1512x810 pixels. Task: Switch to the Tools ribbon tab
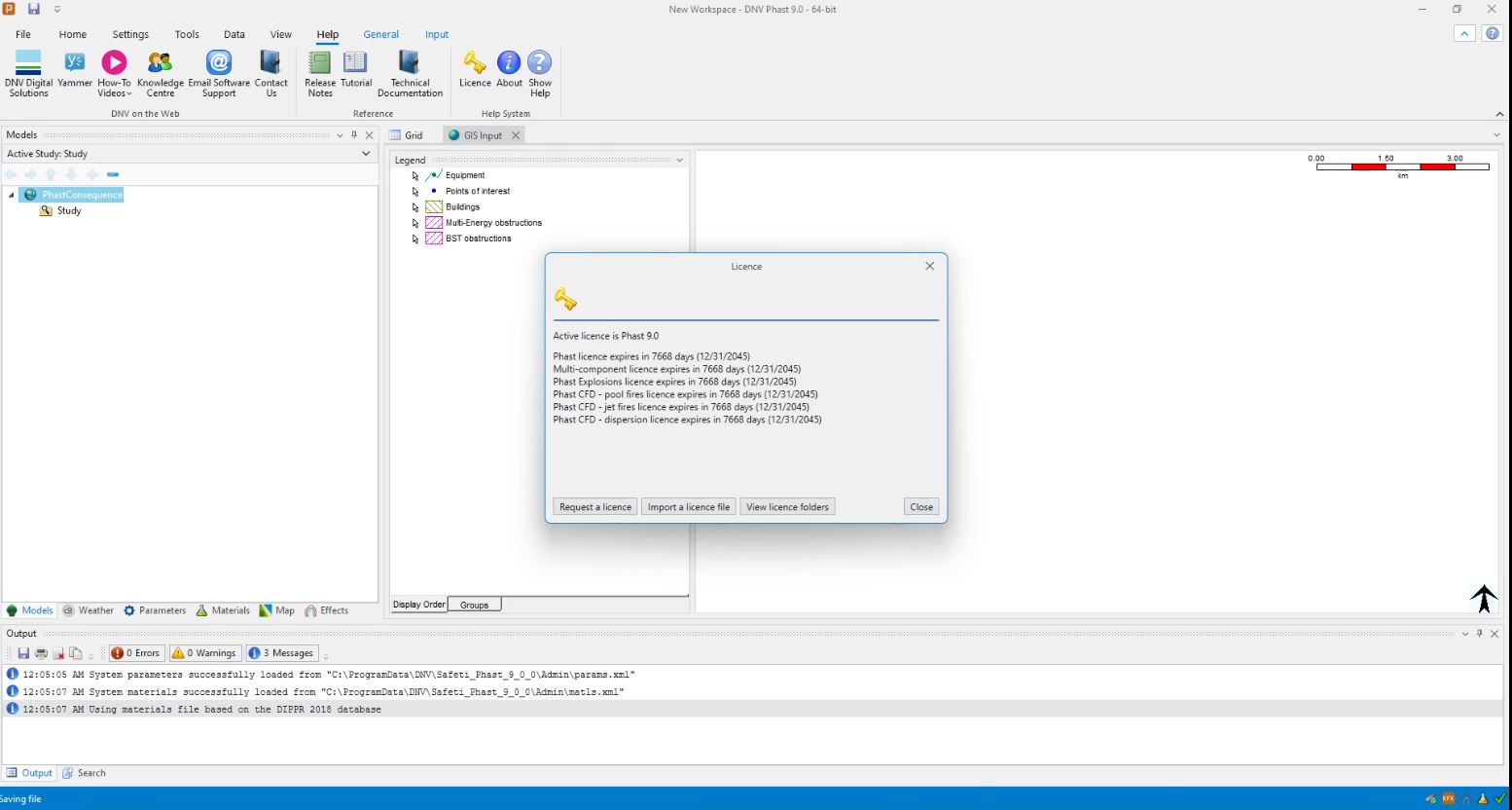click(187, 34)
